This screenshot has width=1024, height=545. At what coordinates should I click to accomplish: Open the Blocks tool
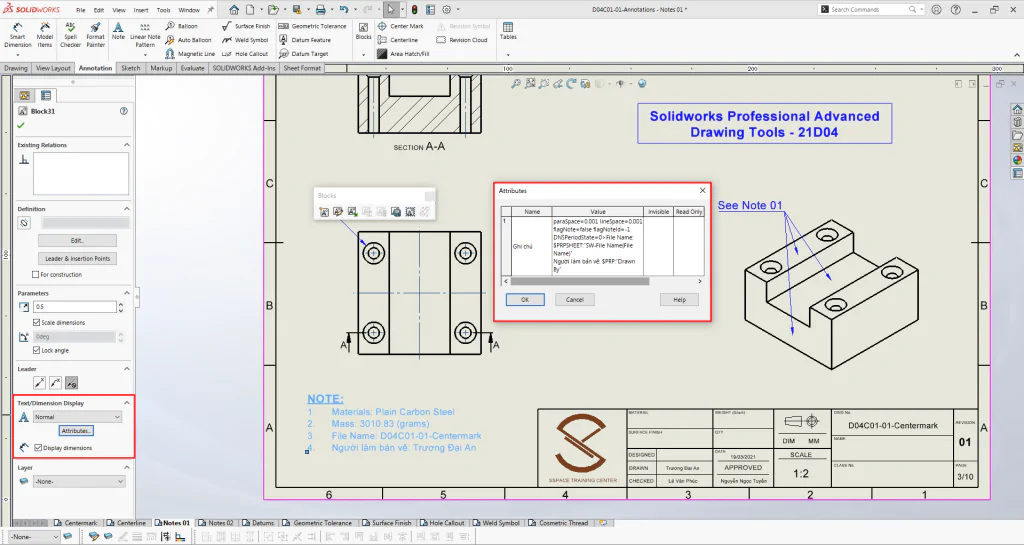pos(364,31)
